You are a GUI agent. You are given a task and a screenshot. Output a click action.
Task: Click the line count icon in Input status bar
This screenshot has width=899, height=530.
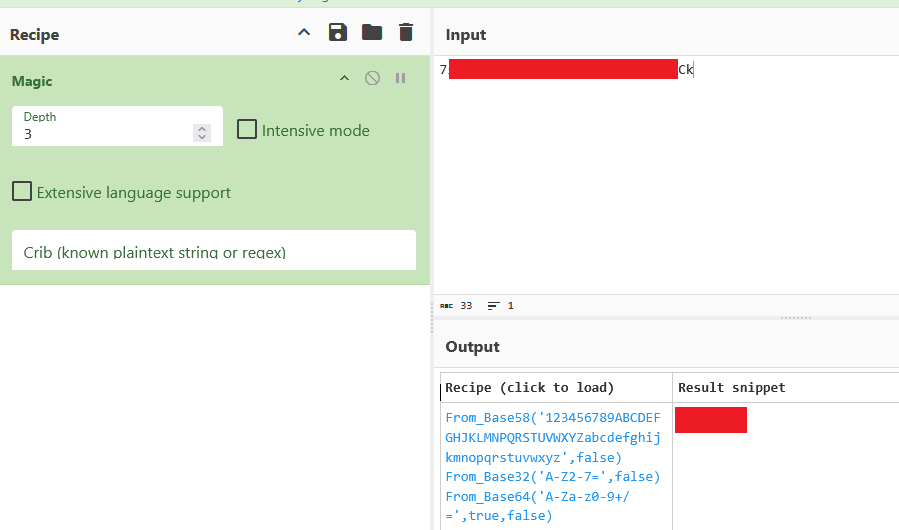[493, 306]
